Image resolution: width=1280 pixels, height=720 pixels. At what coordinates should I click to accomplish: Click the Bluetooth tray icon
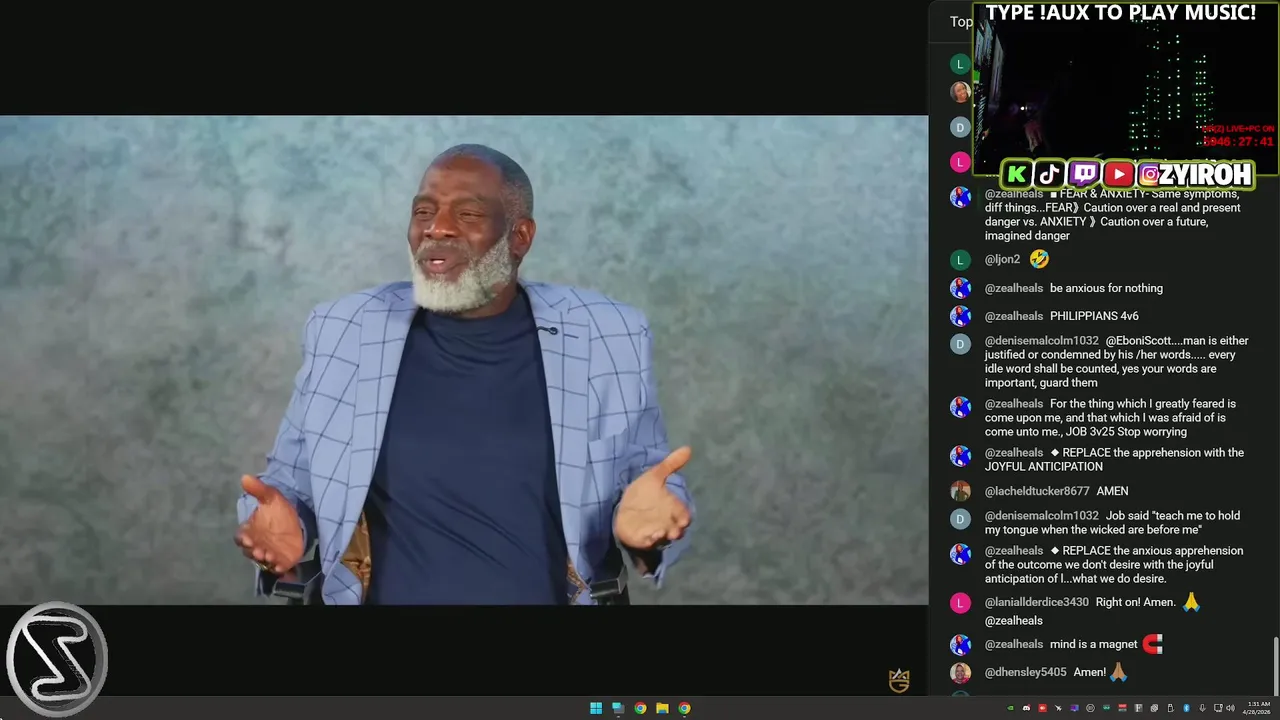[1186, 708]
